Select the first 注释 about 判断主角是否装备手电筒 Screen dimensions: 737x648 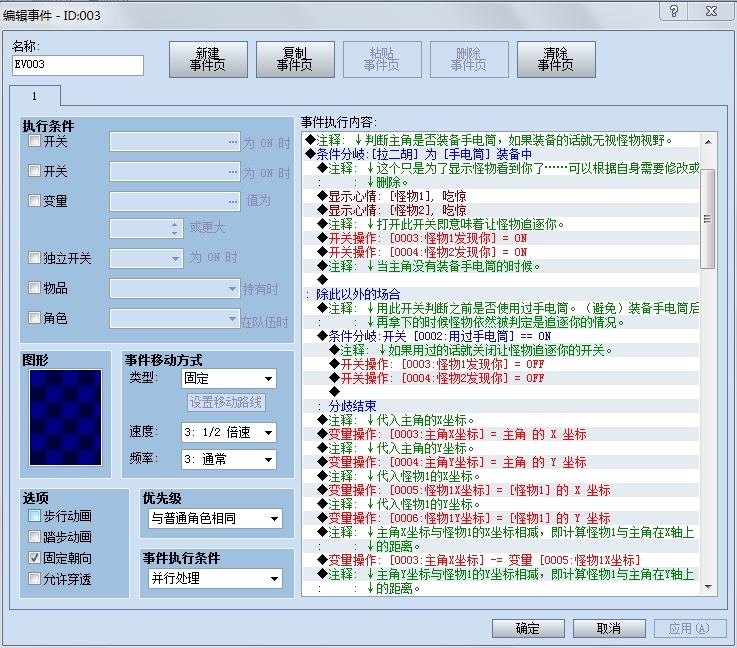(501, 140)
